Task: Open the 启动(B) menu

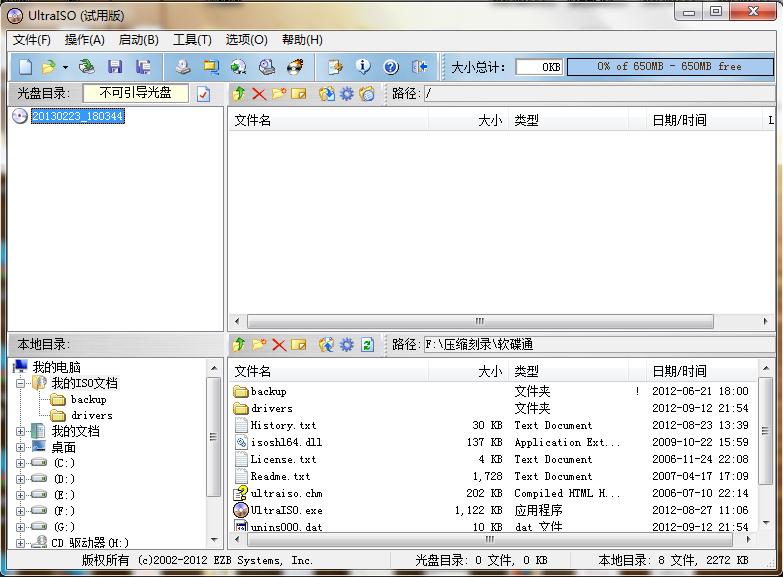Action: tap(138, 40)
